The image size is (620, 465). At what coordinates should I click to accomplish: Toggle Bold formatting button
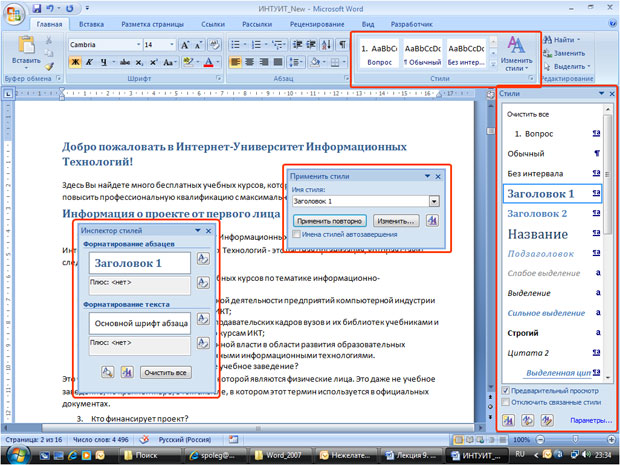(x=75, y=62)
